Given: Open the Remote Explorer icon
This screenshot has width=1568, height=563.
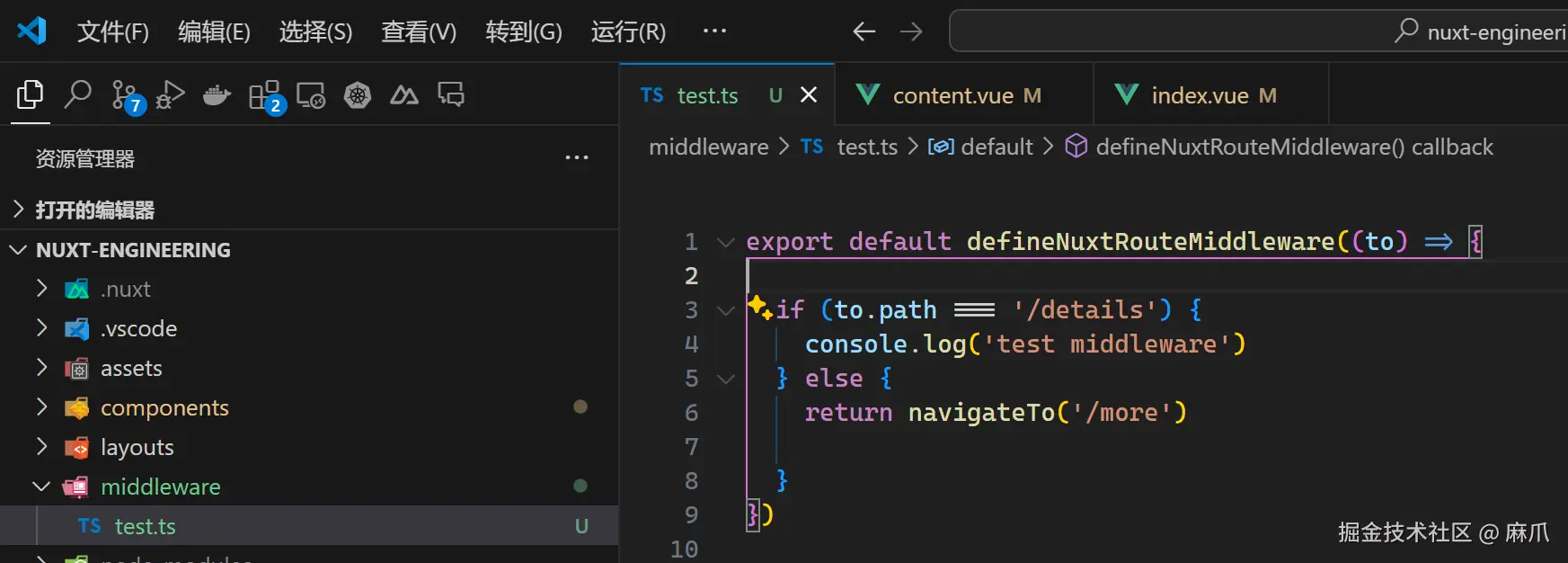Looking at the screenshot, I should pos(311,94).
